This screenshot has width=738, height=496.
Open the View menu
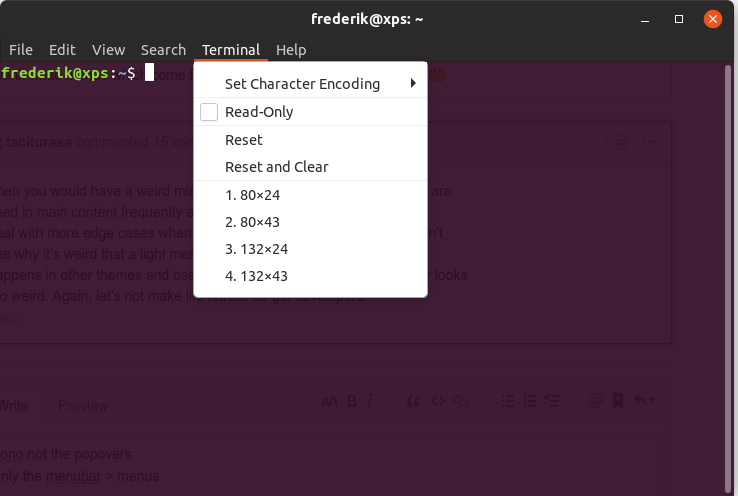tap(108, 50)
